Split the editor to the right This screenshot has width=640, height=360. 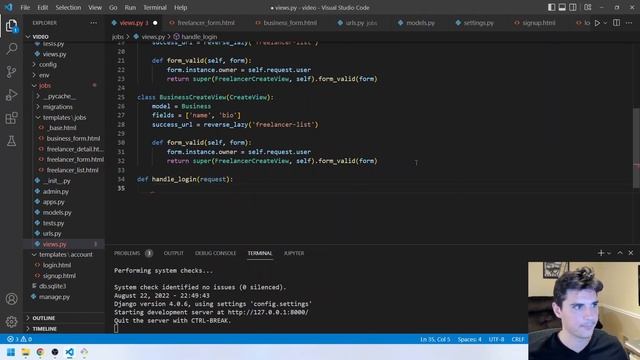click(x=616, y=23)
